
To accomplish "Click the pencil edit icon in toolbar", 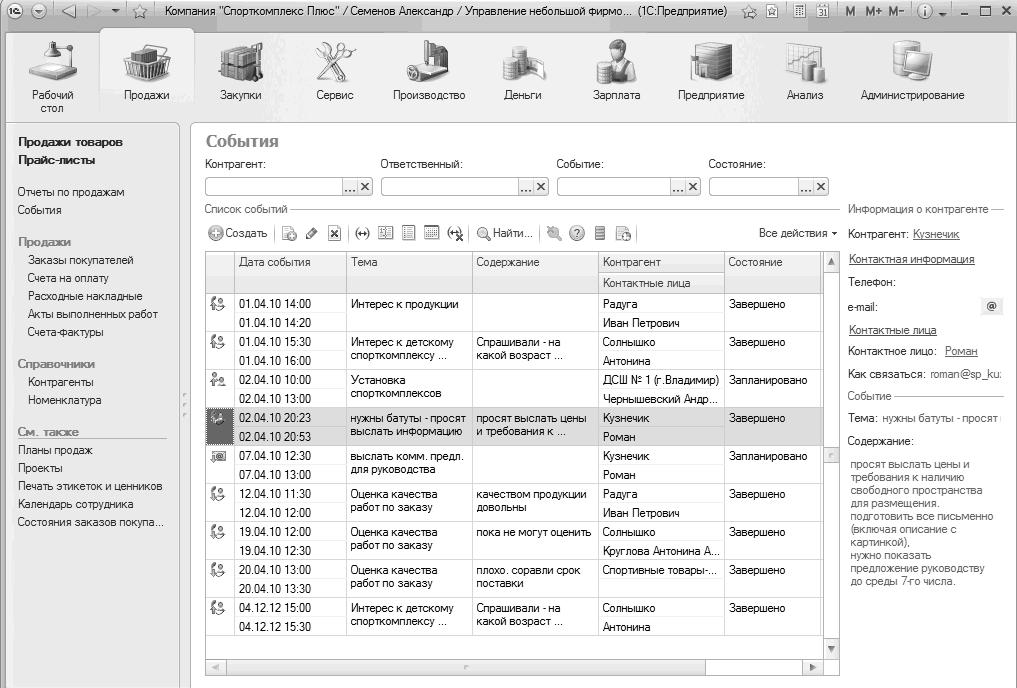I will pos(311,233).
